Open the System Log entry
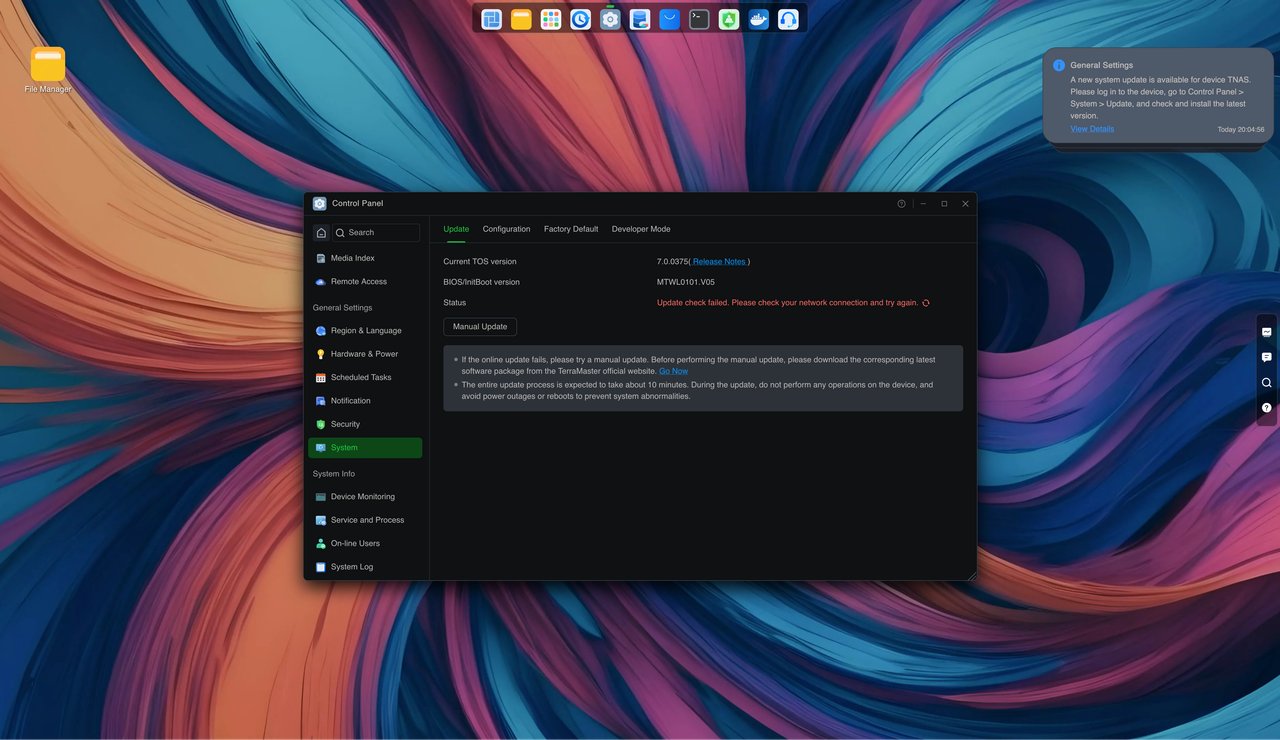1280x740 pixels. click(365, 567)
